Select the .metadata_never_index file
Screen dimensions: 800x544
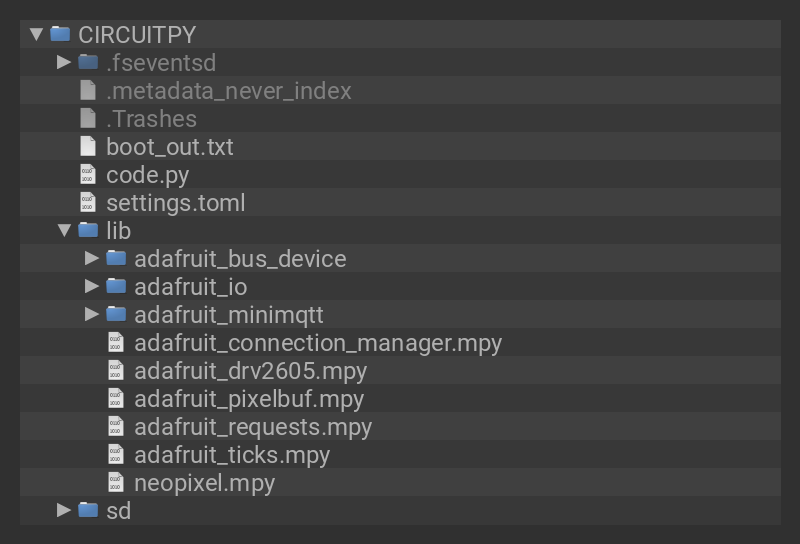coord(228,90)
